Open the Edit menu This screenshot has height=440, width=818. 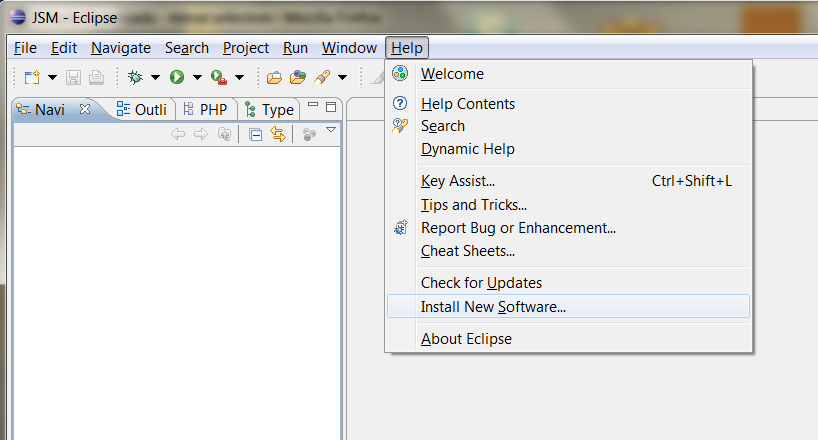(64, 48)
